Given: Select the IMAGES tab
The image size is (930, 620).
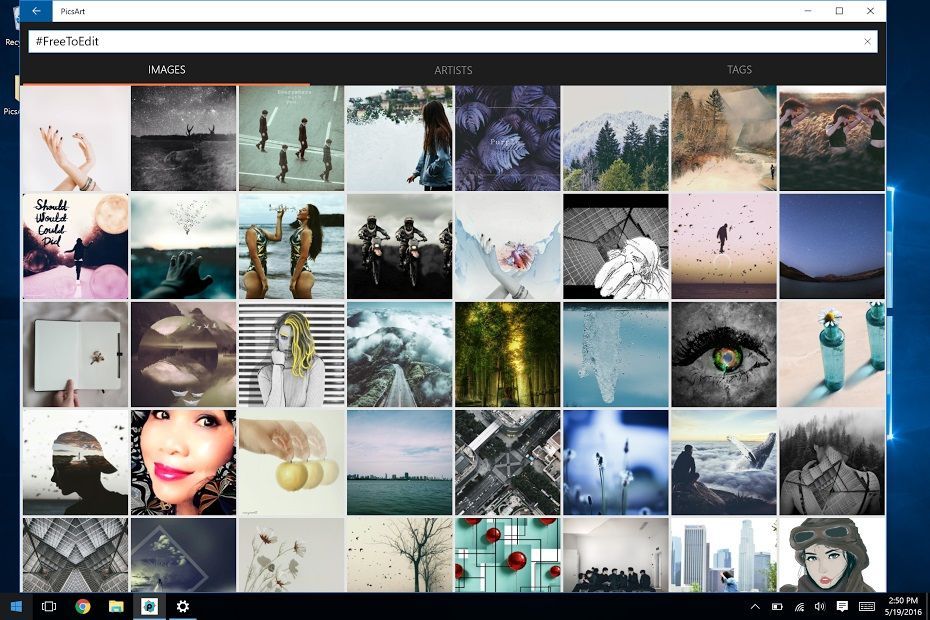Looking at the screenshot, I should click(x=166, y=70).
